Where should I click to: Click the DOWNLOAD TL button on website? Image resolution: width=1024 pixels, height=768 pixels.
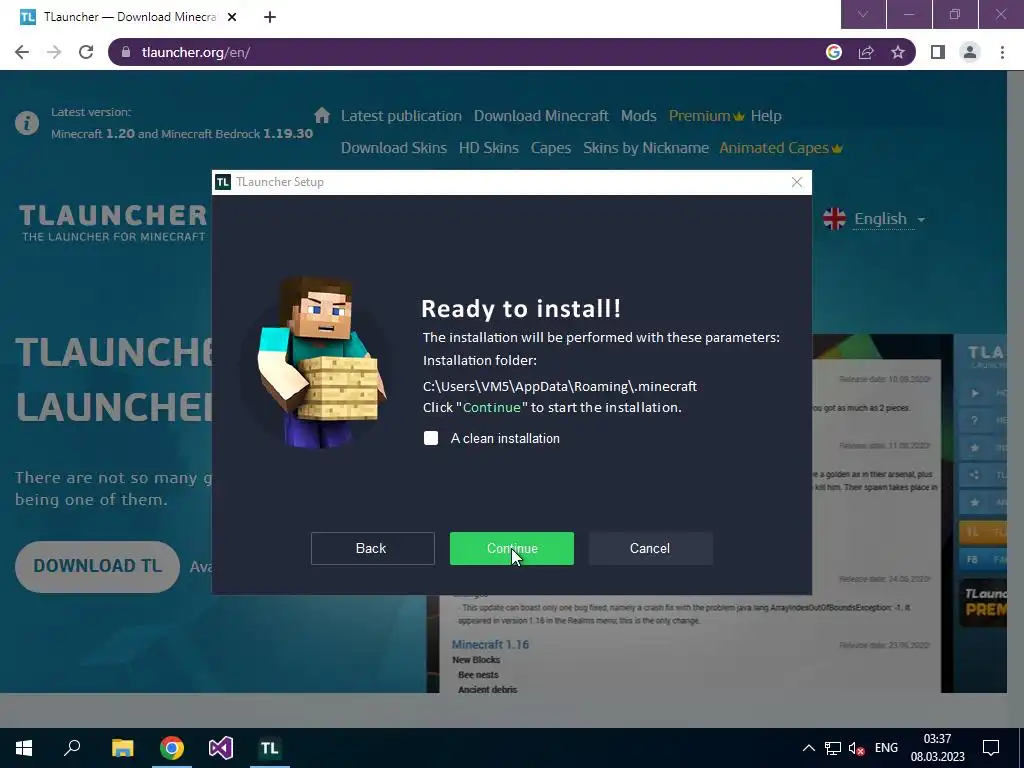(97, 566)
